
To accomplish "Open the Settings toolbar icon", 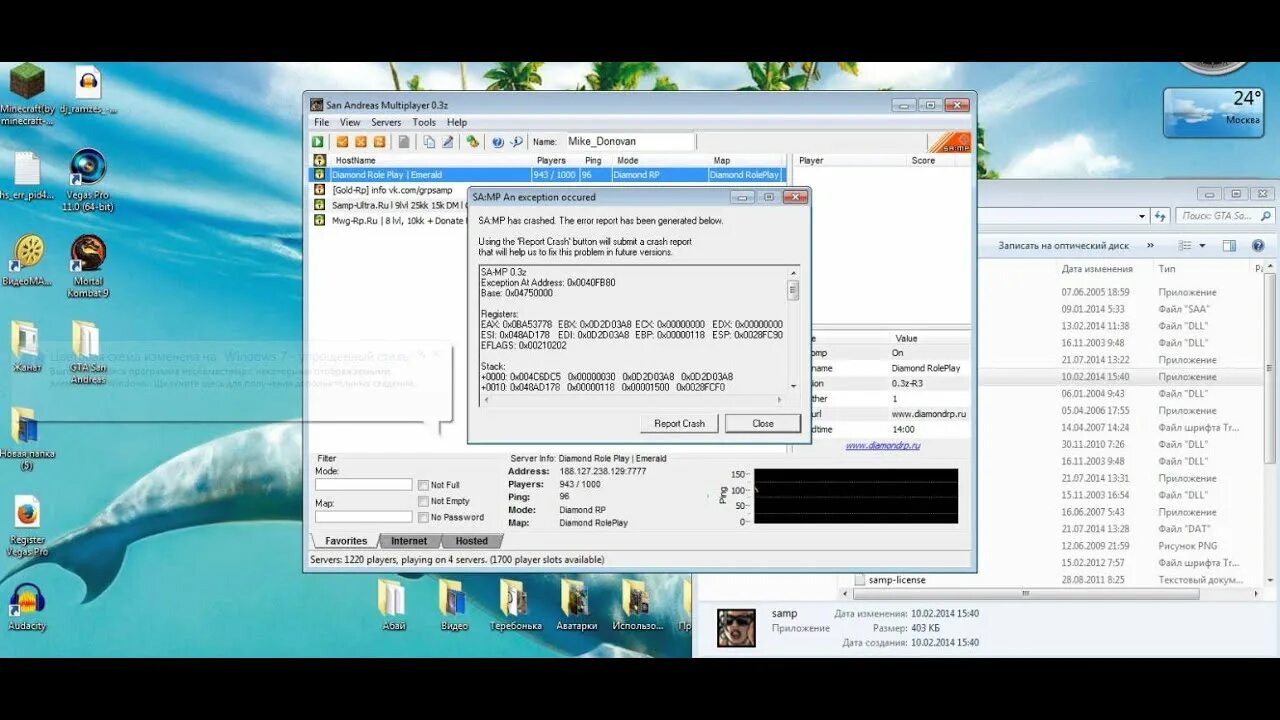I will coord(473,142).
